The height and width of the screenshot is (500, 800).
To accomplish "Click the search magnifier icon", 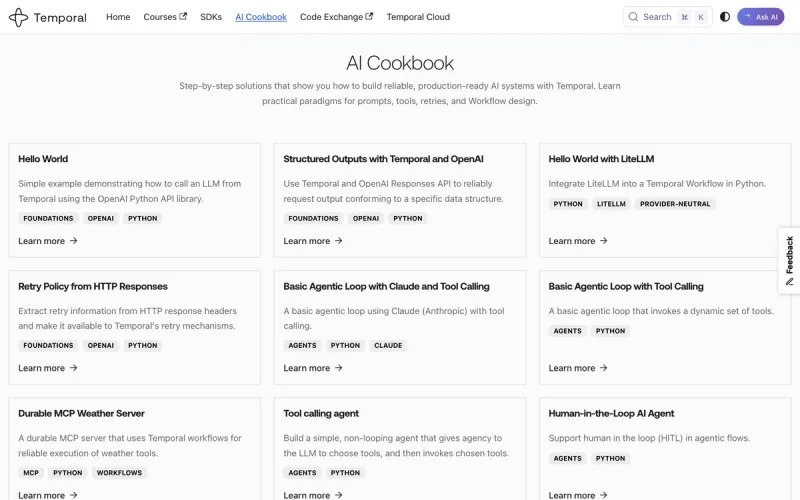I will click(x=633, y=17).
